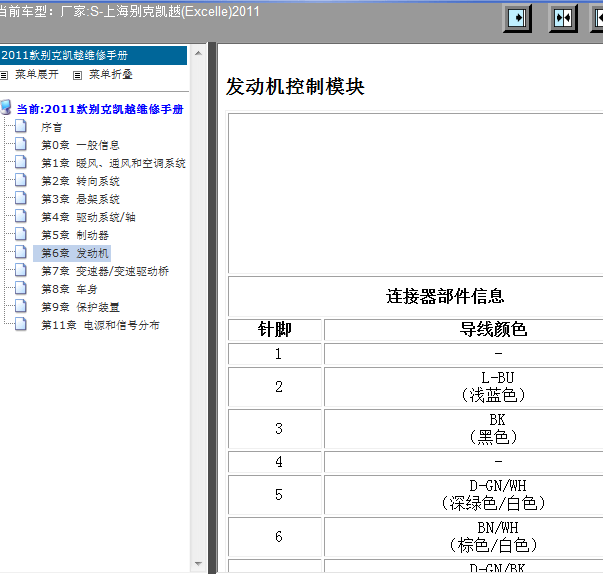The width and height of the screenshot is (603, 574).
Task: Click the page icon next to 第5章
Action: point(21,234)
